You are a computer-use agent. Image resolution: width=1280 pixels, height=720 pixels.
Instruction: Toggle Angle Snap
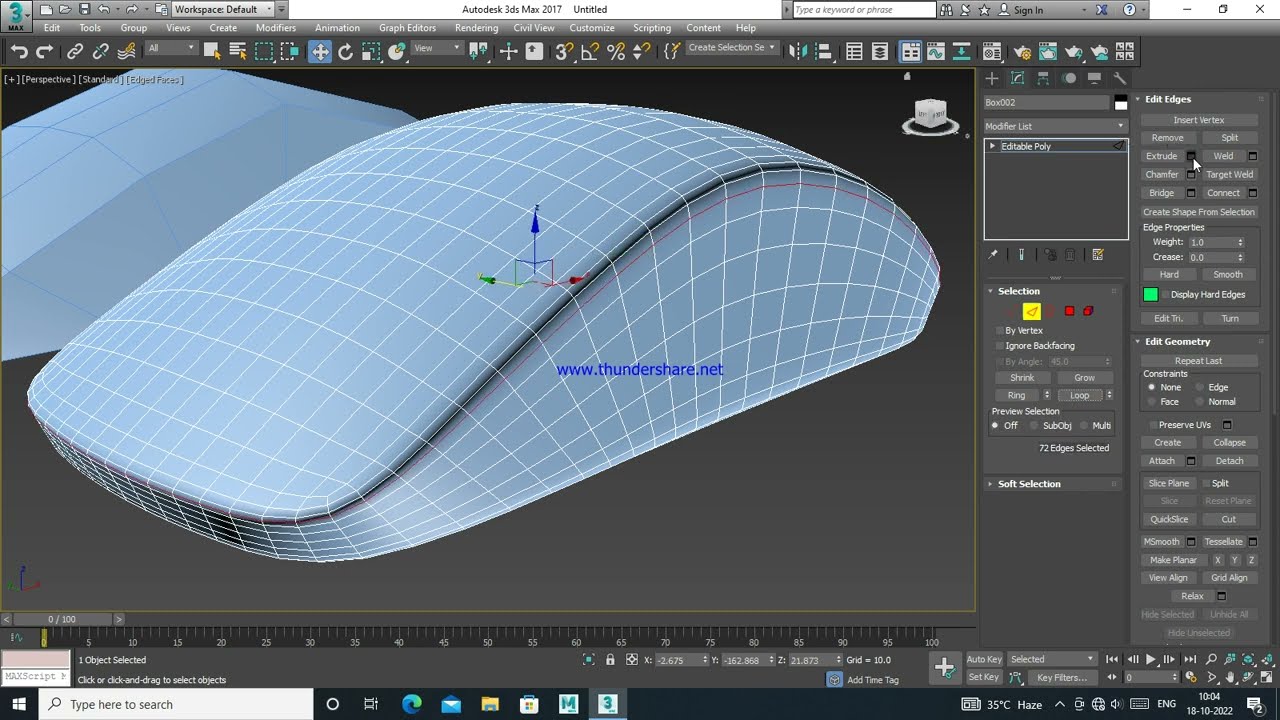[590, 51]
